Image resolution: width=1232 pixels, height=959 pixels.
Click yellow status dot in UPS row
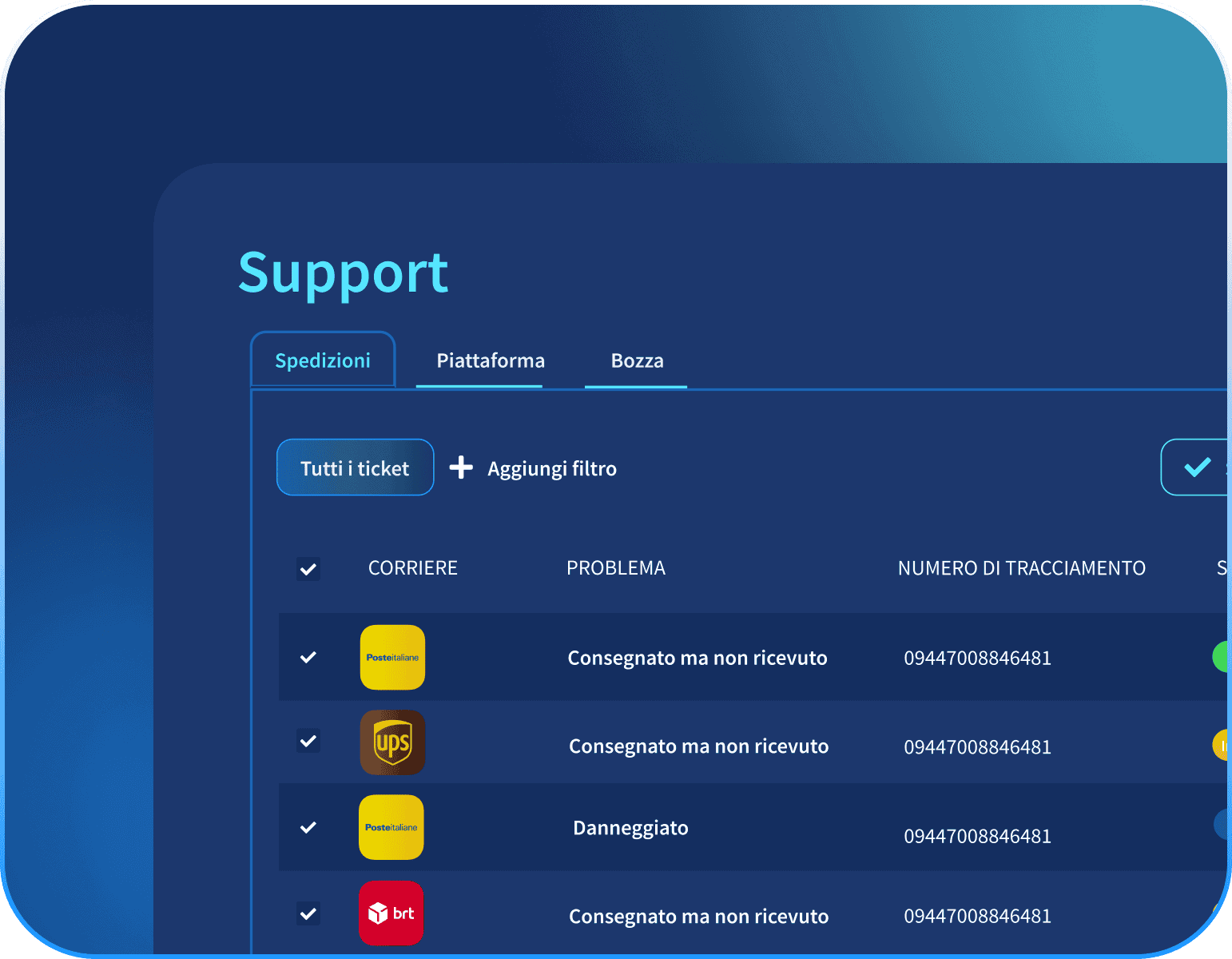tap(1221, 745)
